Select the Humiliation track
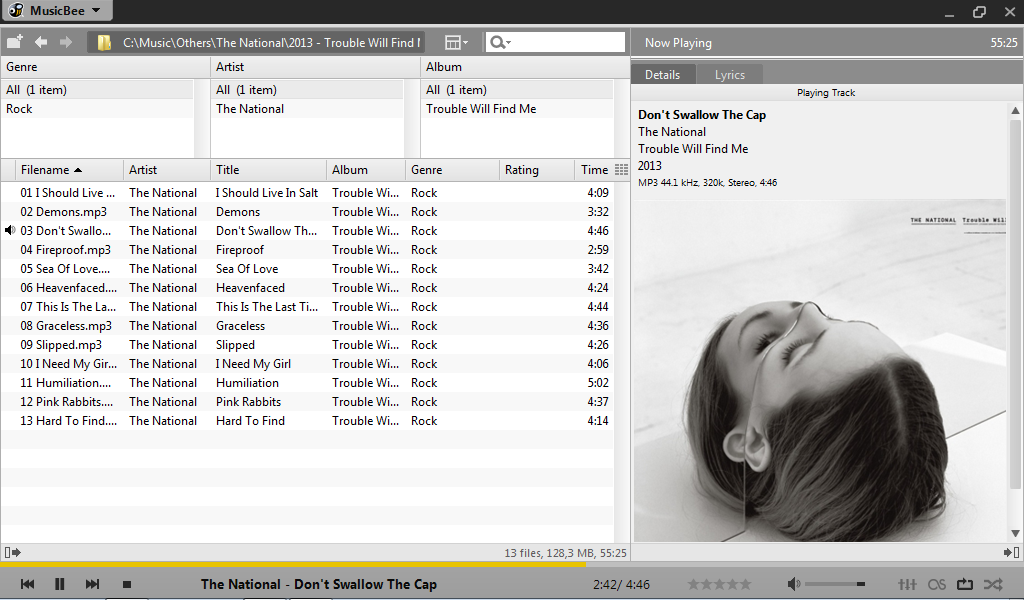 307,383
